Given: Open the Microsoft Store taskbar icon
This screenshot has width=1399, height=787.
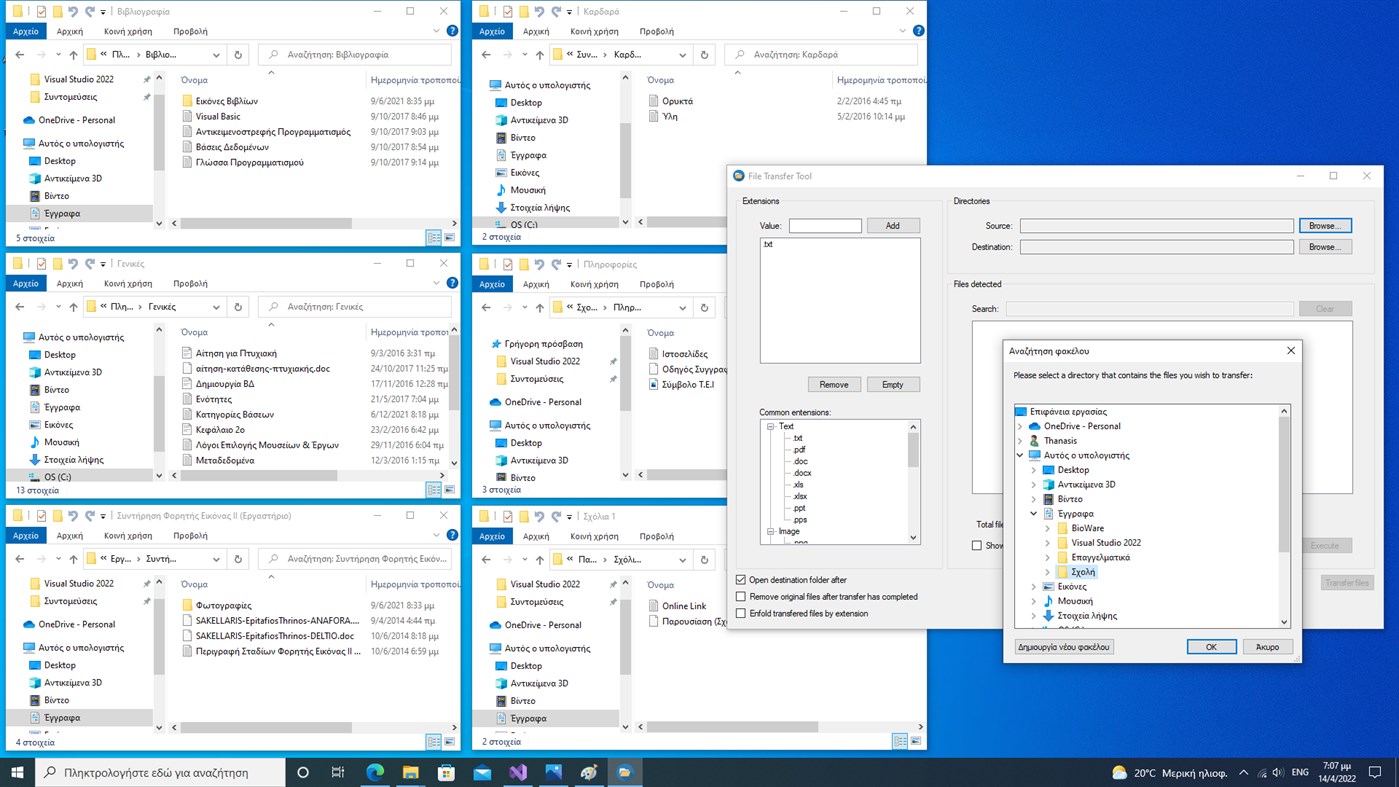Looking at the screenshot, I should coord(446,772).
